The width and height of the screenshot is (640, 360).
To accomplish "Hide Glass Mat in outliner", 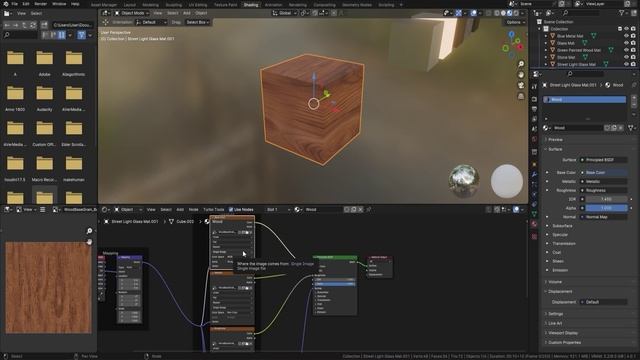I will coord(627,43).
